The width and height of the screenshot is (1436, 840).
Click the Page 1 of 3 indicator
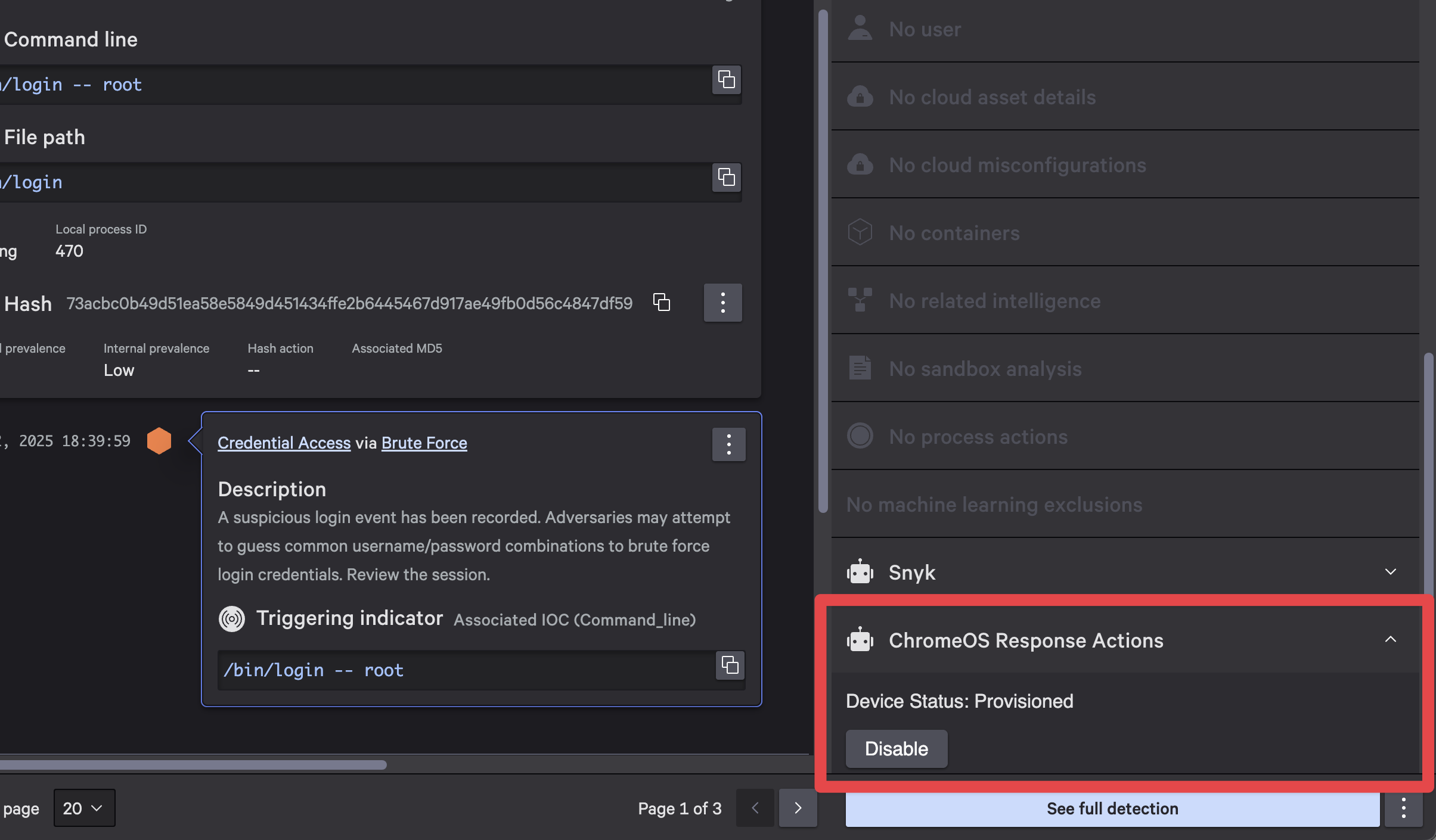click(680, 808)
